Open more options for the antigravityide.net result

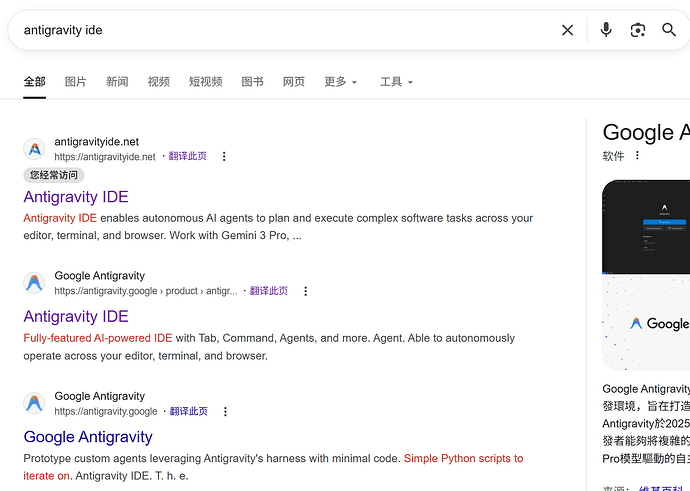pyautogui.click(x=224, y=156)
